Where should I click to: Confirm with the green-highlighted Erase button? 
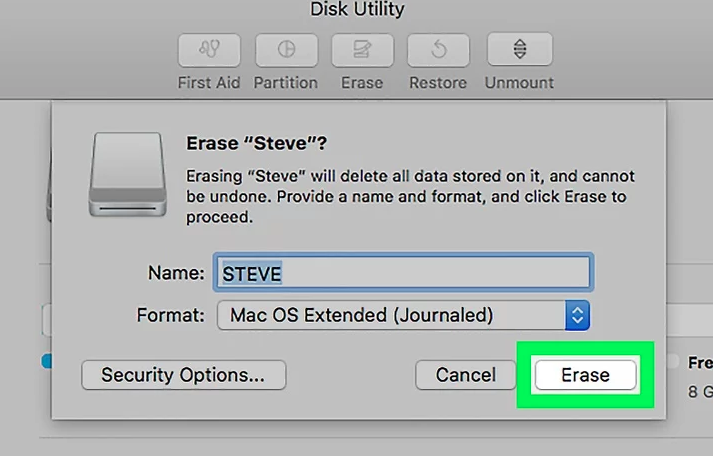pyautogui.click(x=586, y=375)
